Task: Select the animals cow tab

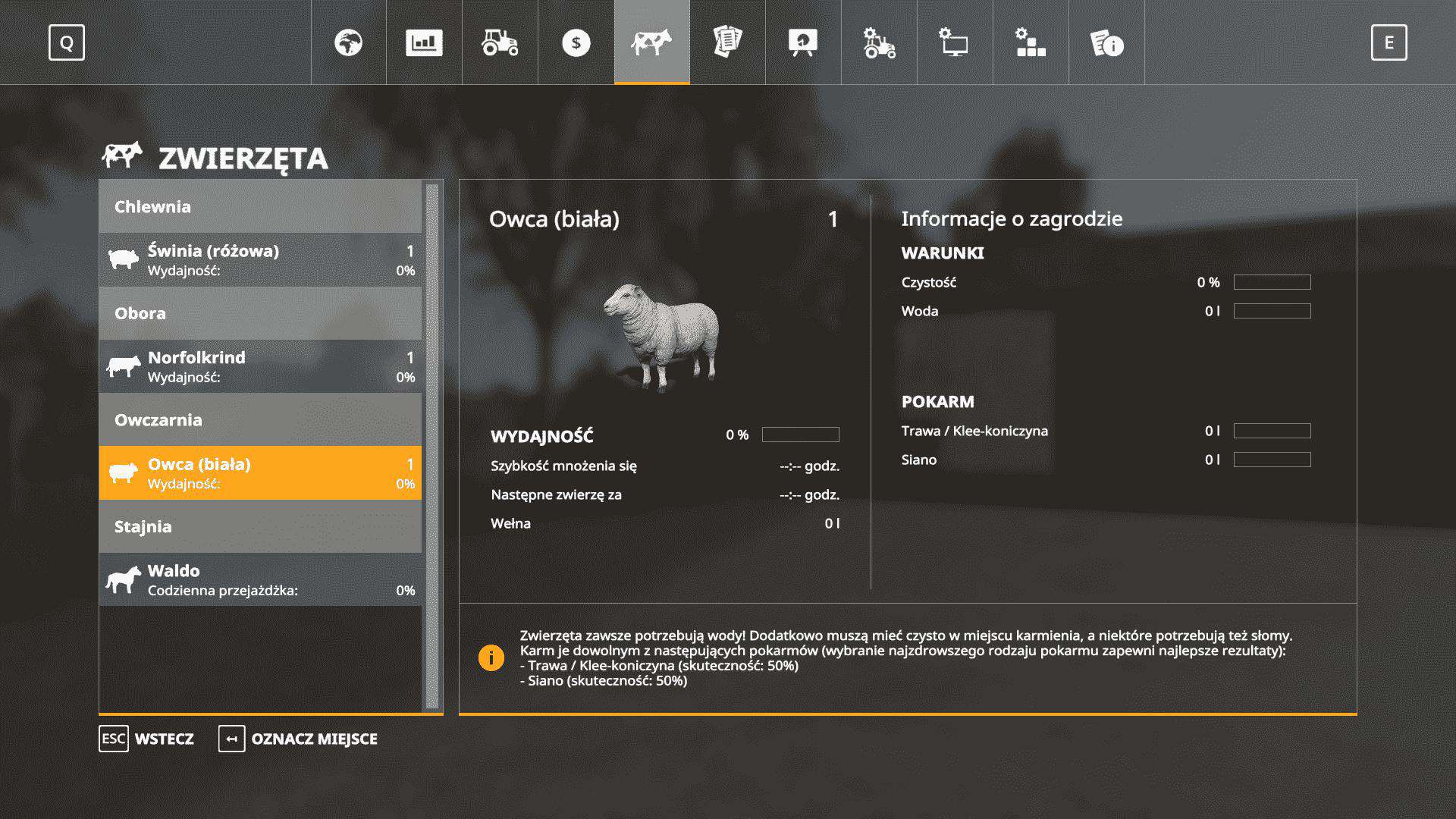Action: click(x=651, y=42)
